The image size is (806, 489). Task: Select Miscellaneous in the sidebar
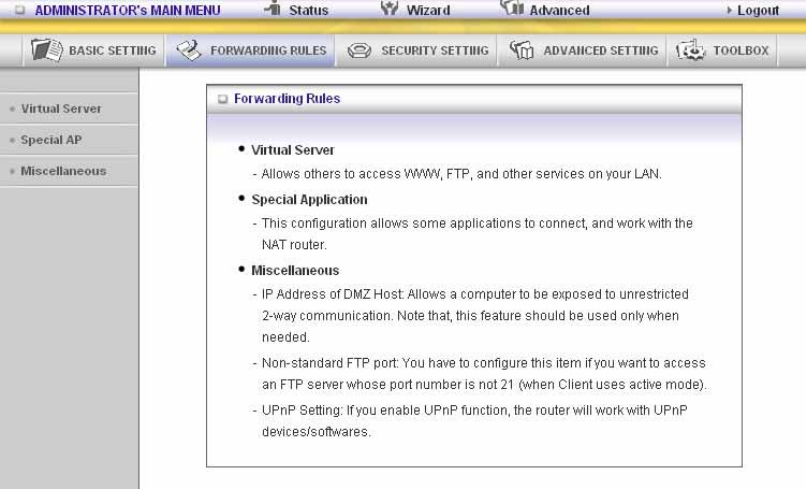tap(63, 171)
